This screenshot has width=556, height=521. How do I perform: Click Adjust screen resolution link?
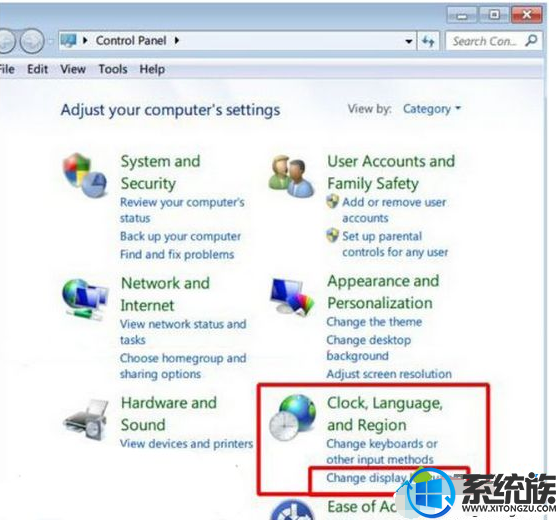[389, 374]
